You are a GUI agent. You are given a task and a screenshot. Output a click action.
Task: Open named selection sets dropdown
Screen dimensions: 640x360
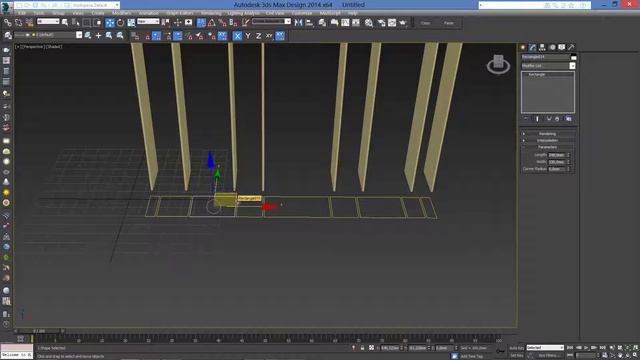(271, 22)
